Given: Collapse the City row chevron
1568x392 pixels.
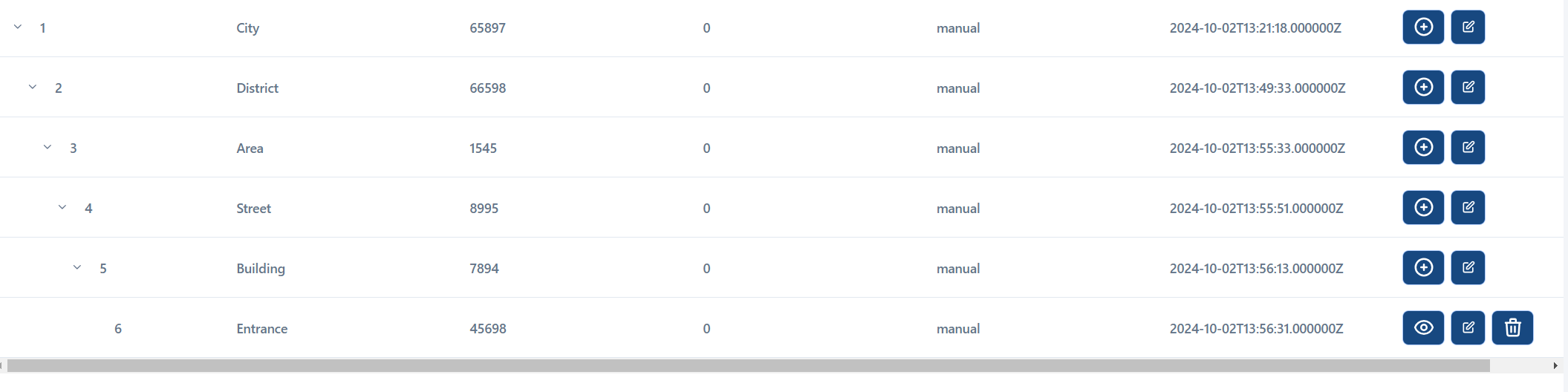Looking at the screenshot, I should (x=18, y=27).
